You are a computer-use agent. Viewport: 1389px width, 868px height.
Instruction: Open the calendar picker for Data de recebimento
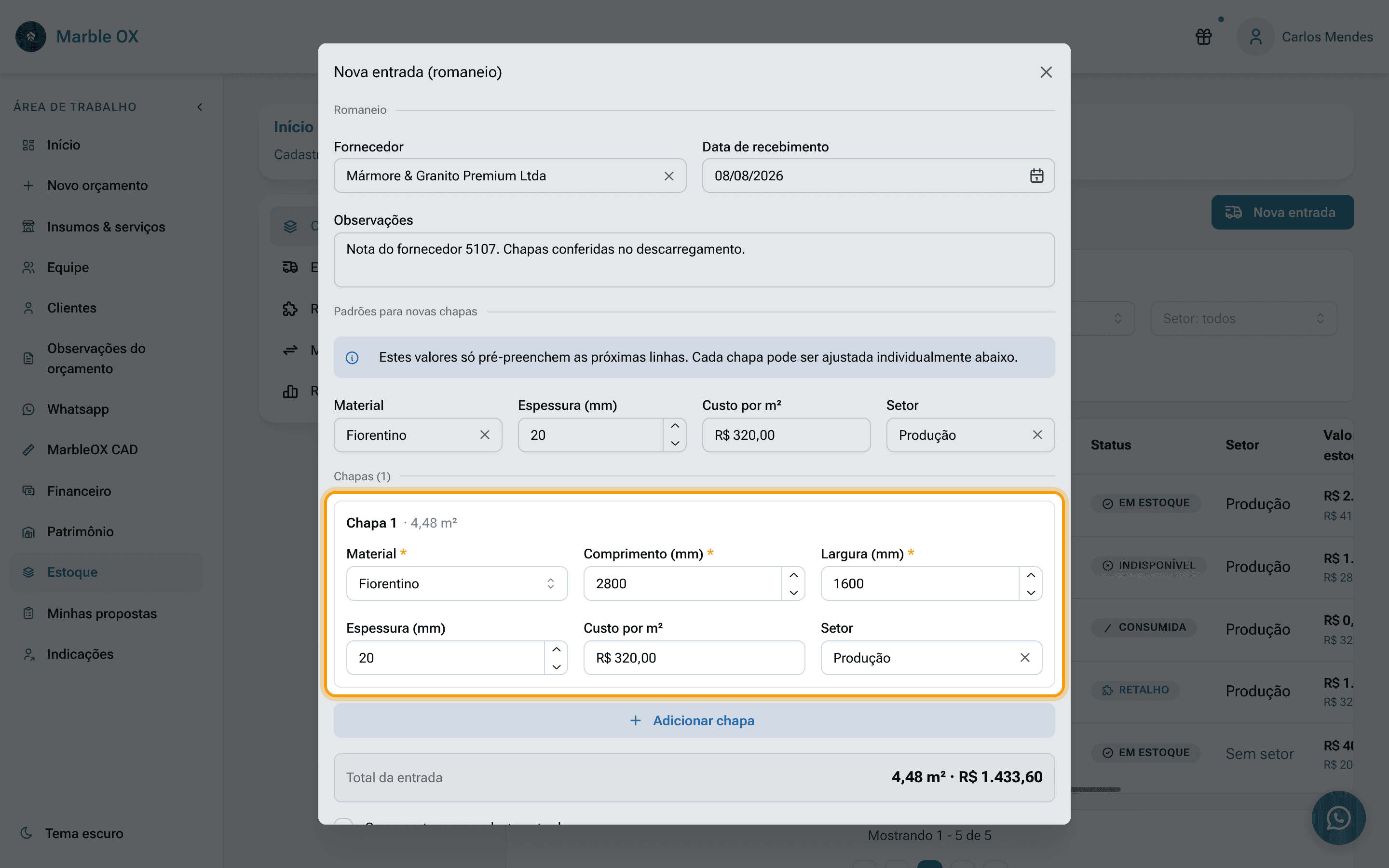pos(1036,176)
